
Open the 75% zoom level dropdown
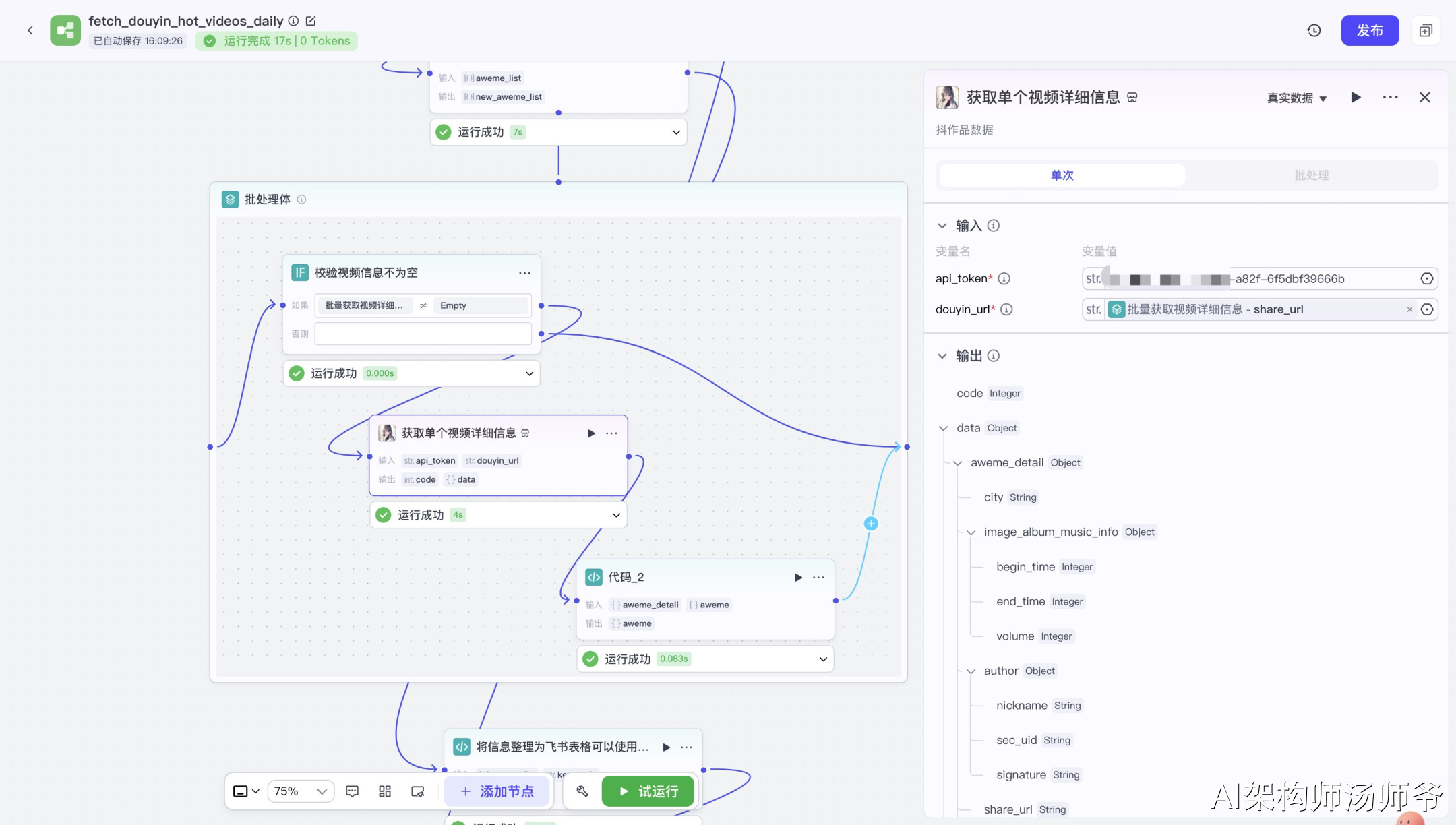pos(301,791)
